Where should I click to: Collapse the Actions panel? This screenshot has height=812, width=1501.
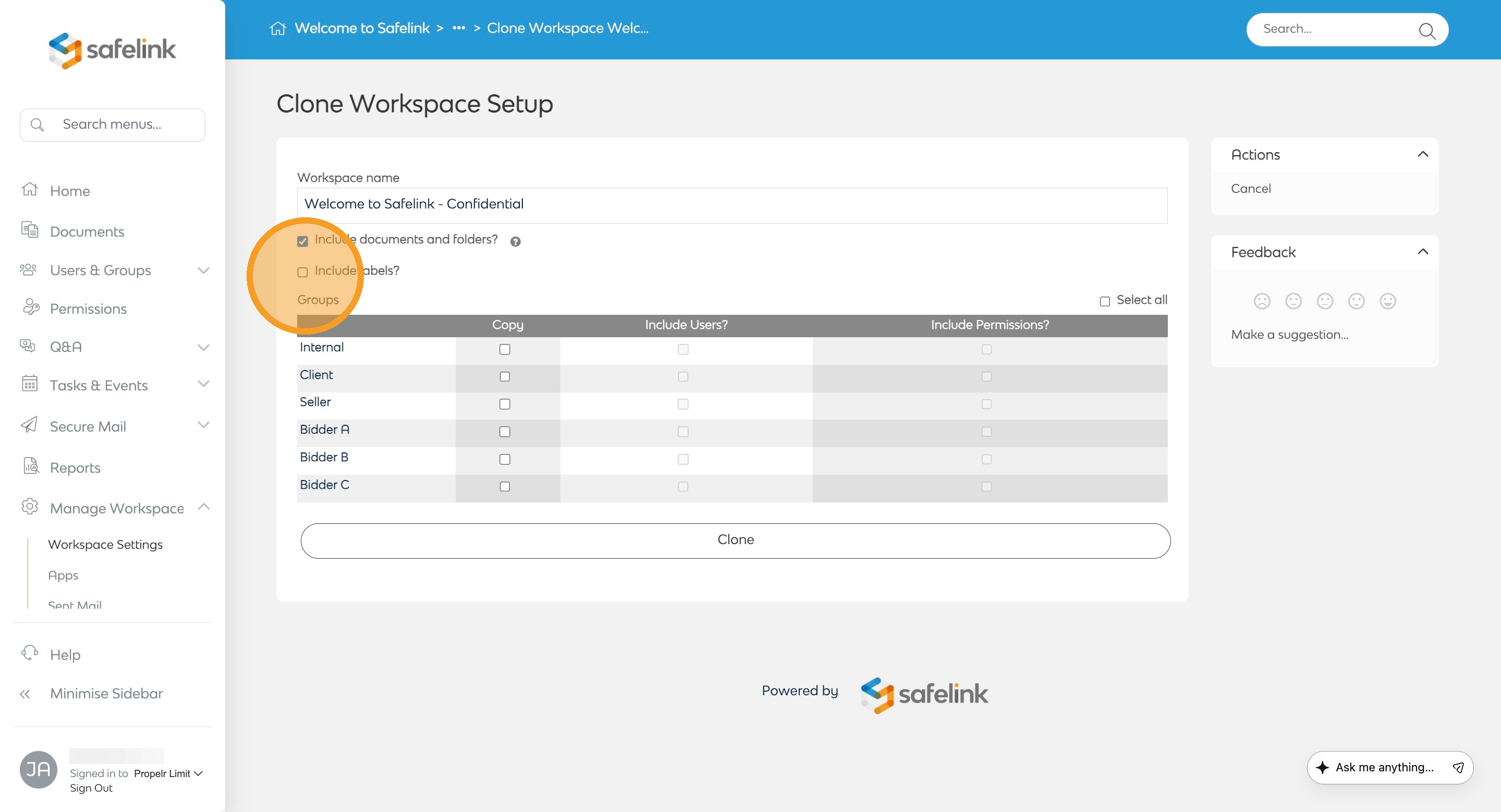(x=1422, y=154)
